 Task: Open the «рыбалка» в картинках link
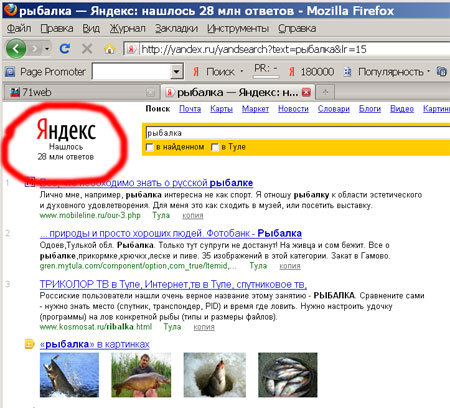(95, 344)
